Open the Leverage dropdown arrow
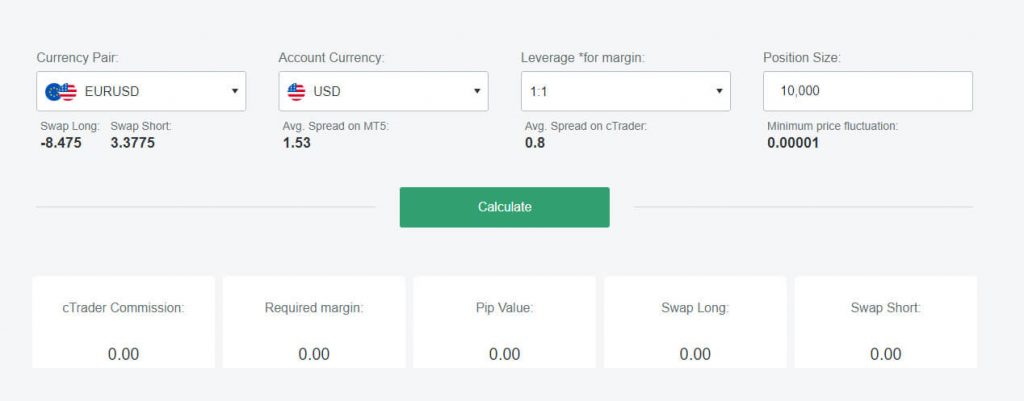The width and height of the screenshot is (1024, 401). click(x=719, y=91)
